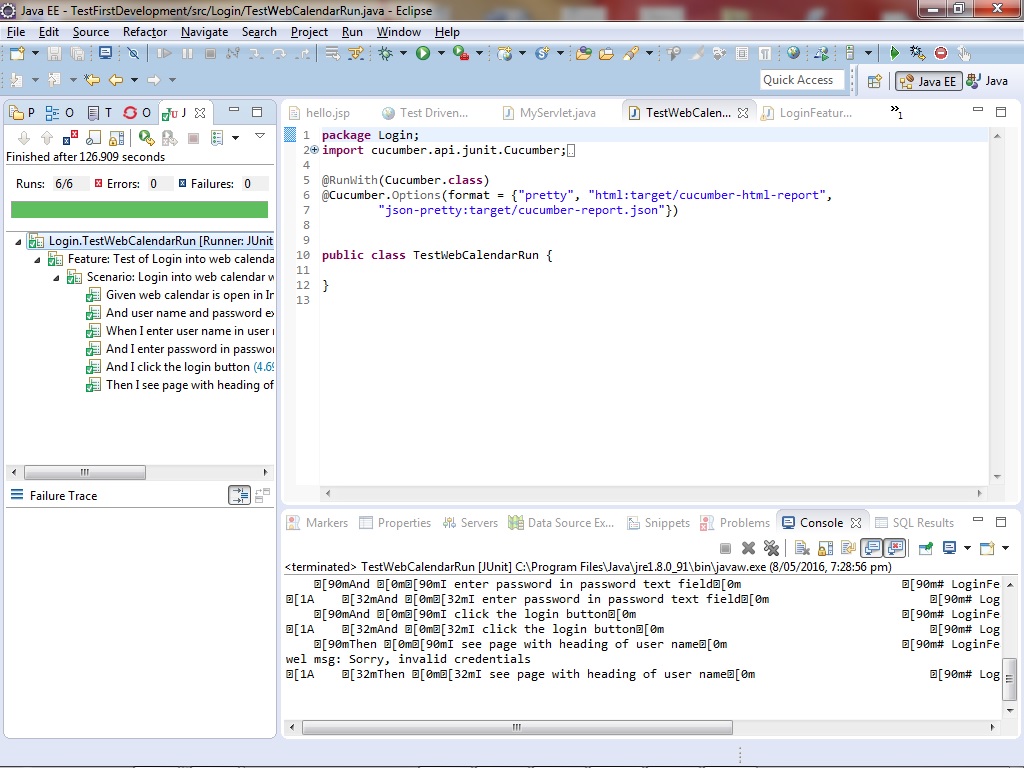The image size is (1024, 768).
Task: Click the Console horizontal scrollbar
Action: (x=515, y=727)
